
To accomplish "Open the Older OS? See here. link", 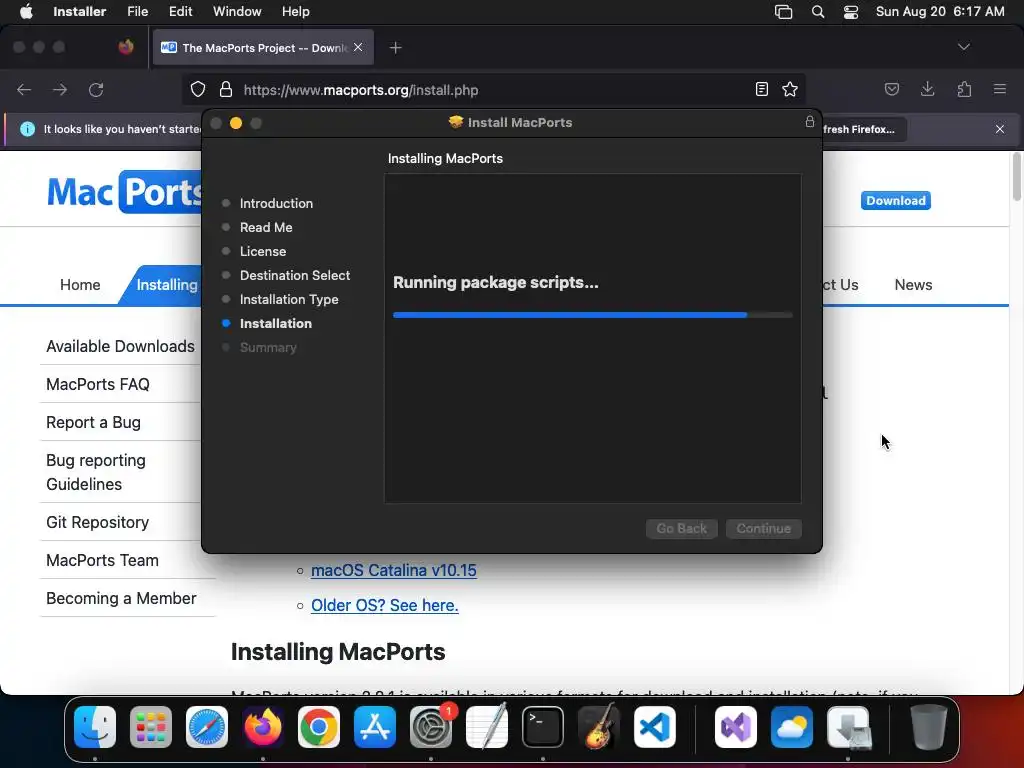I will [385, 605].
